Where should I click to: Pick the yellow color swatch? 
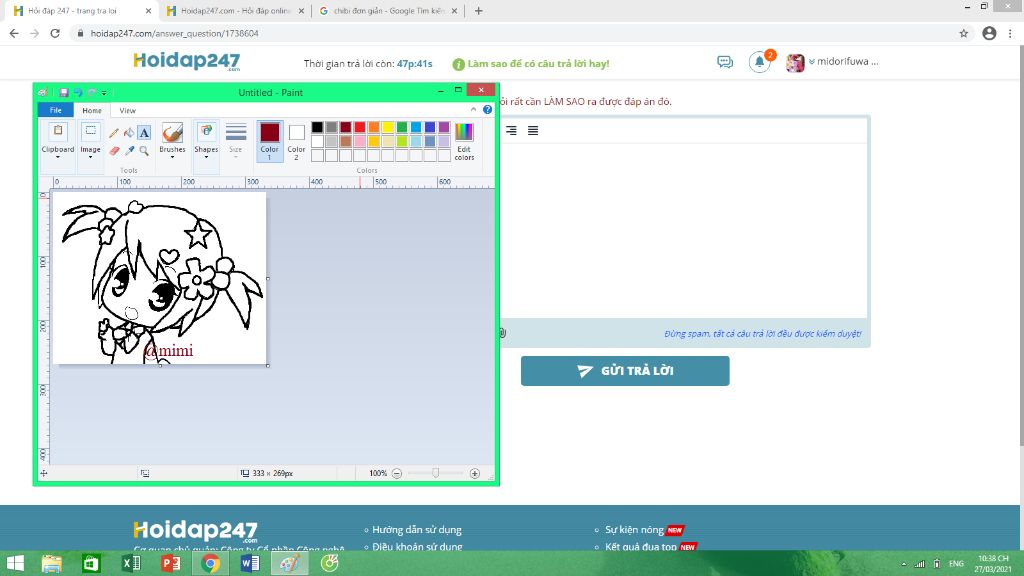[x=388, y=127]
